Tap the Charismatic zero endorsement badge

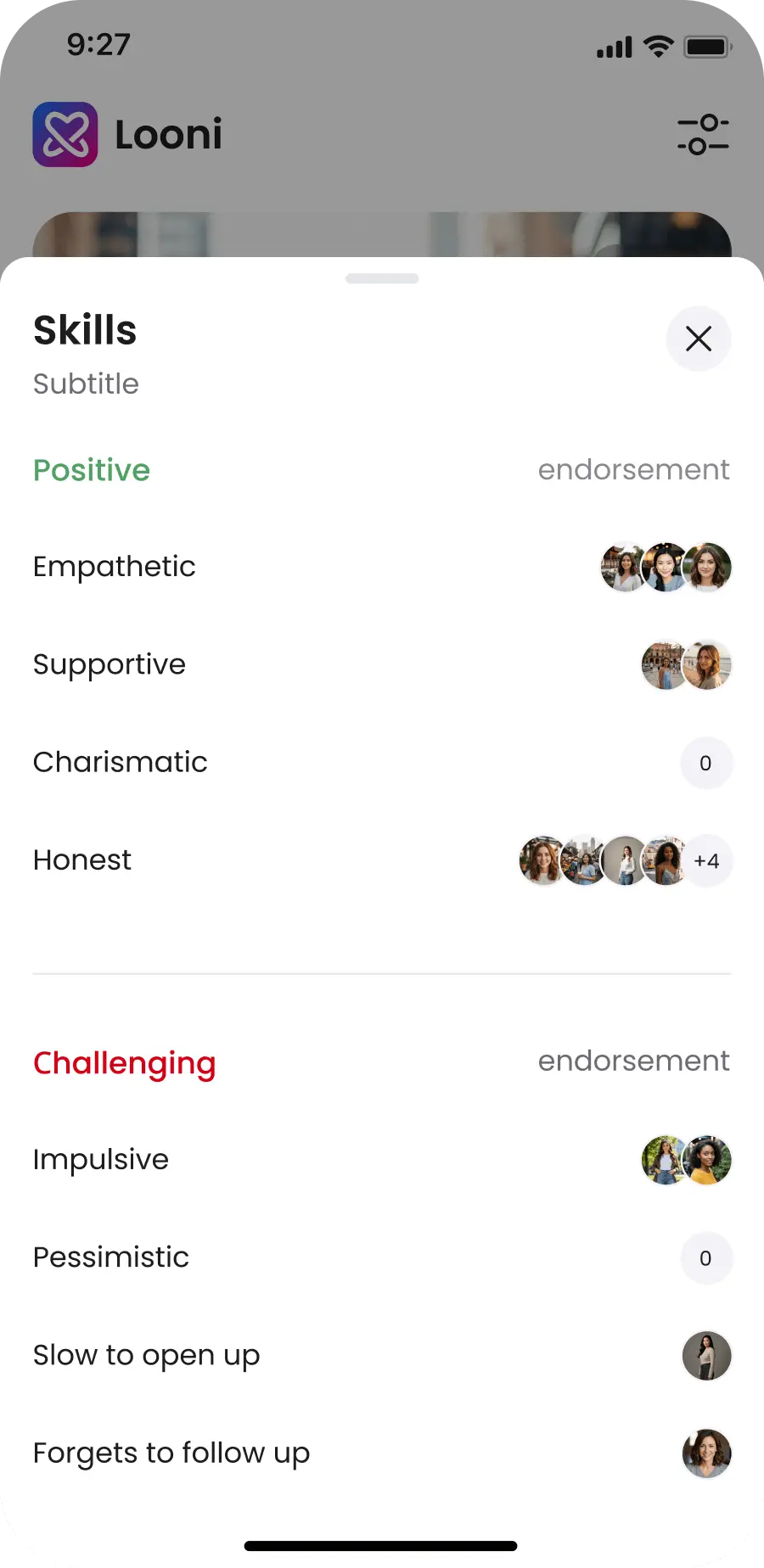point(705,763)
